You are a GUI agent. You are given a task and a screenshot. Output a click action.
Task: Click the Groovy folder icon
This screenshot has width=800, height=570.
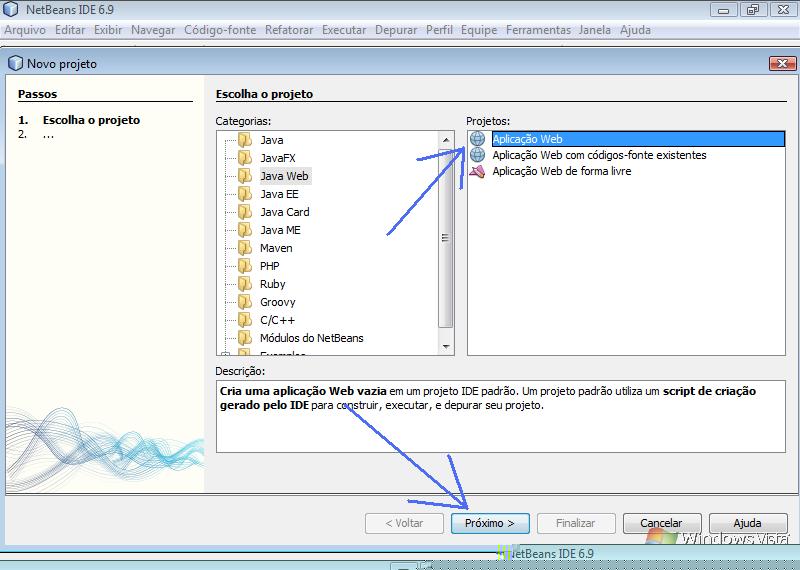pos(245,302)
